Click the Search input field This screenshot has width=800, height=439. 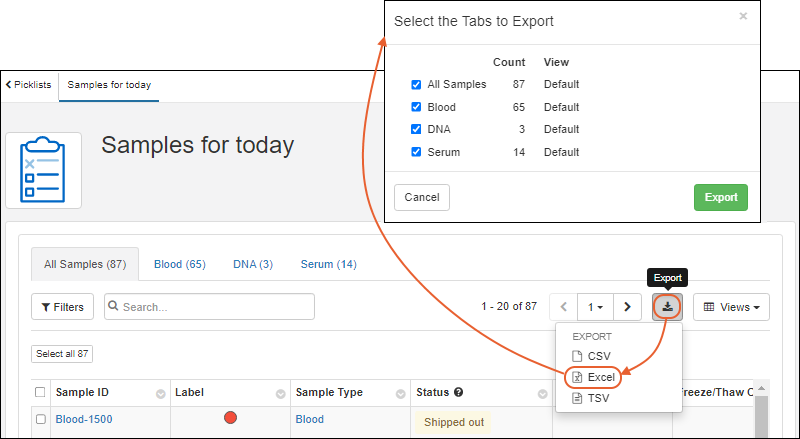[215, 307]
